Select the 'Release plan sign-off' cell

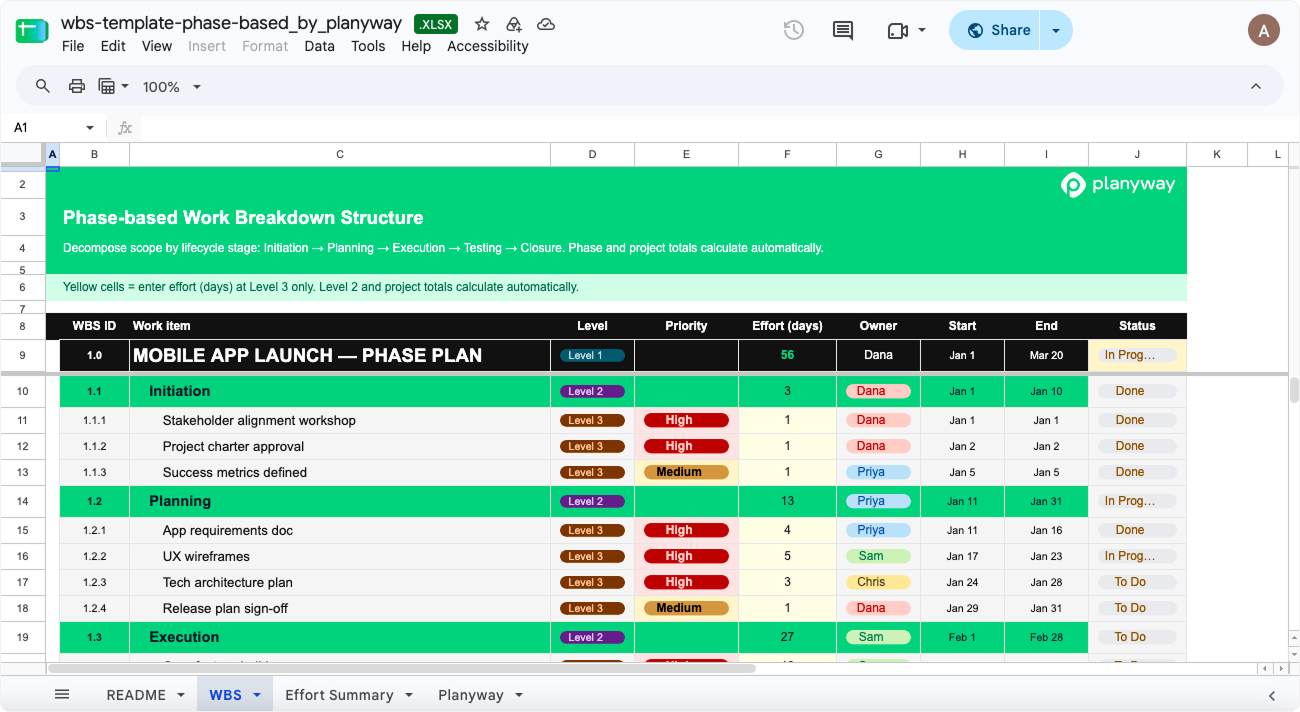coord(340,609)
